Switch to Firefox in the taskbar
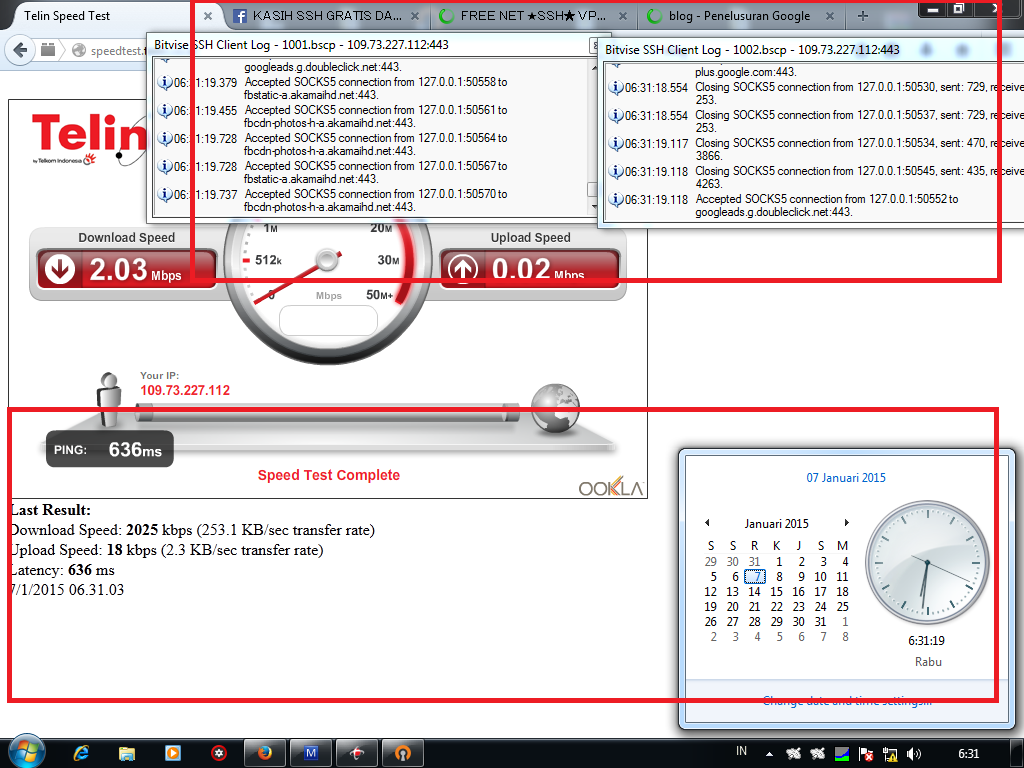Viewport: 1024px width, 768px height. point(264,754)
